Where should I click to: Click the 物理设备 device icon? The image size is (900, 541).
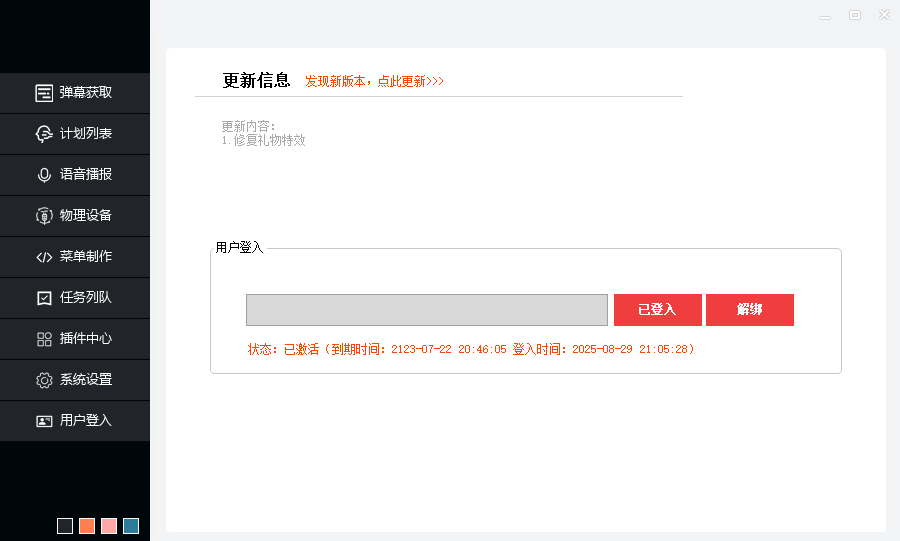pos(44,216)
